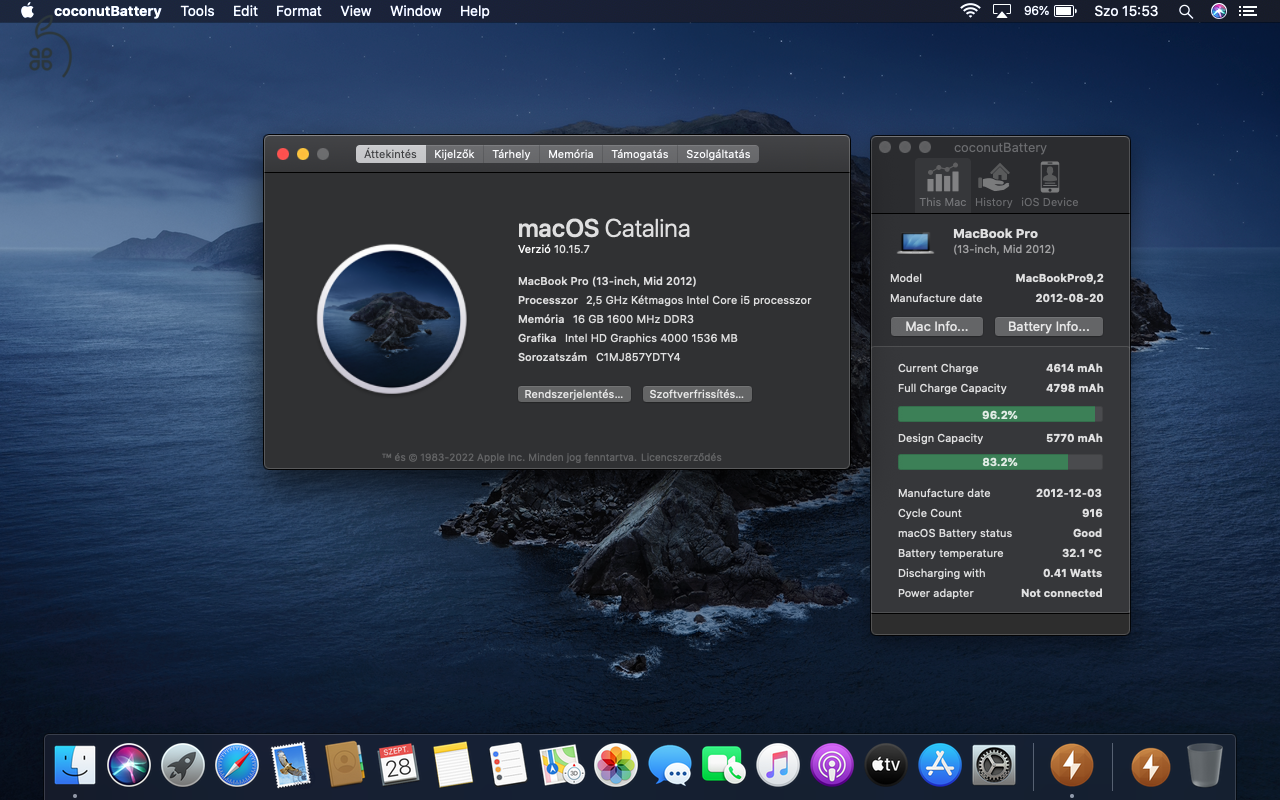Image resolution: width=1280 pixels, height=800 pixels.
Task: Switch to the Kijelzők tab
Action: click(x=454, y=154)
